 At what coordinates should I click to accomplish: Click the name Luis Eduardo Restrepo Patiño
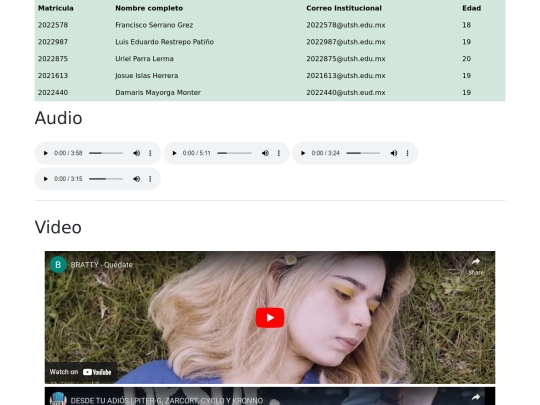pos(165,42)
